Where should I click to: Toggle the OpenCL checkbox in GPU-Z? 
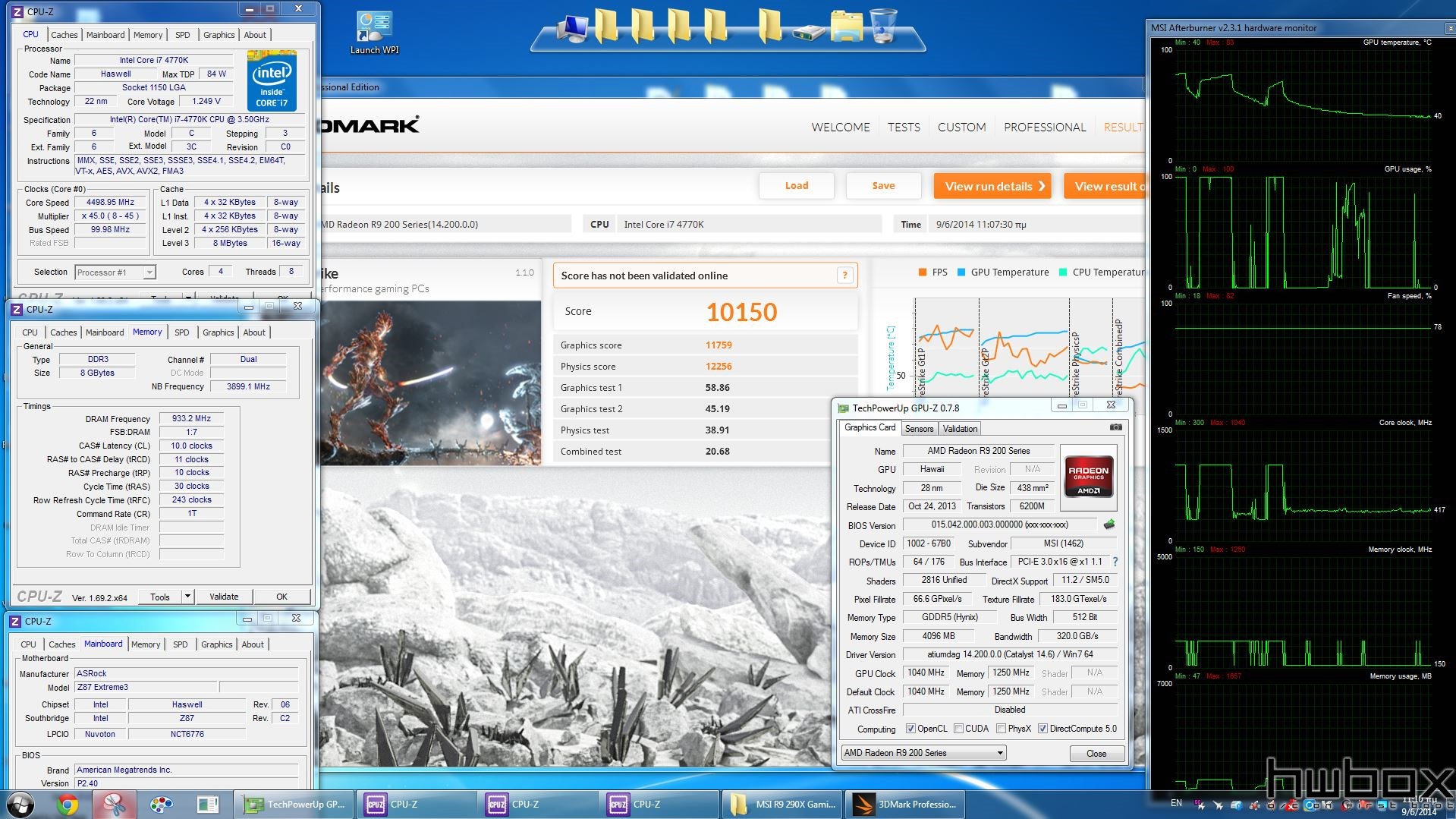coord(910,729)
